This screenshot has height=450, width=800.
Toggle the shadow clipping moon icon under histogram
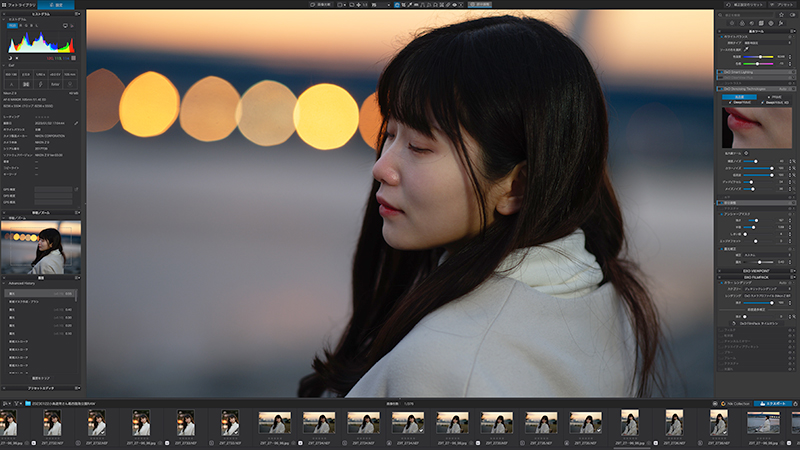10,58
